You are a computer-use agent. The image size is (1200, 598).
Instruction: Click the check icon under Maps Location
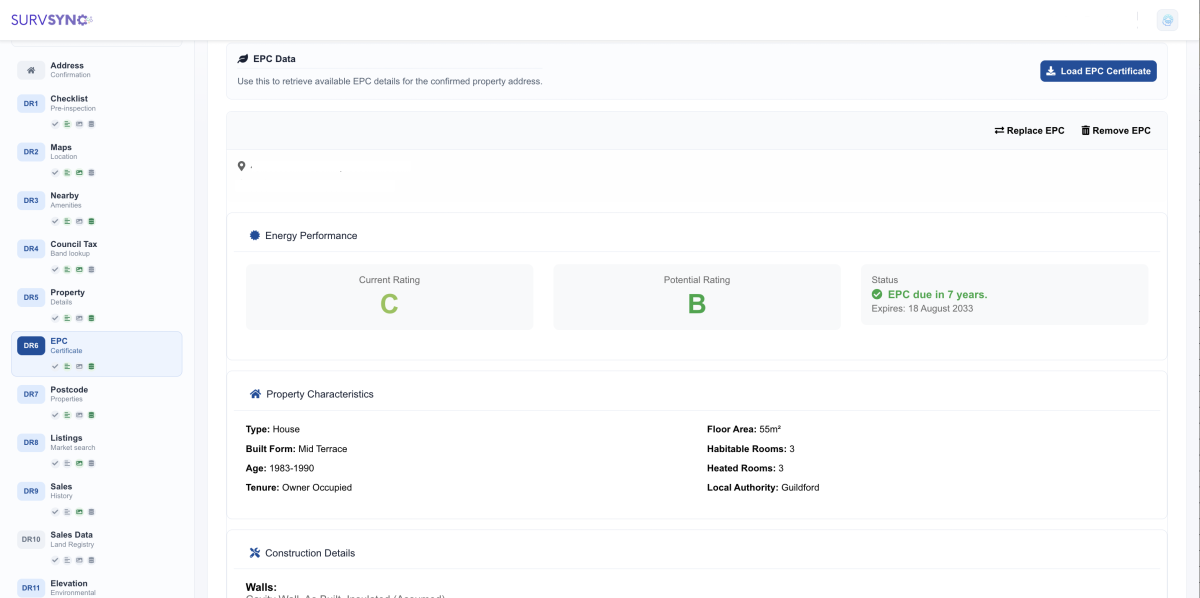(56, 173)
